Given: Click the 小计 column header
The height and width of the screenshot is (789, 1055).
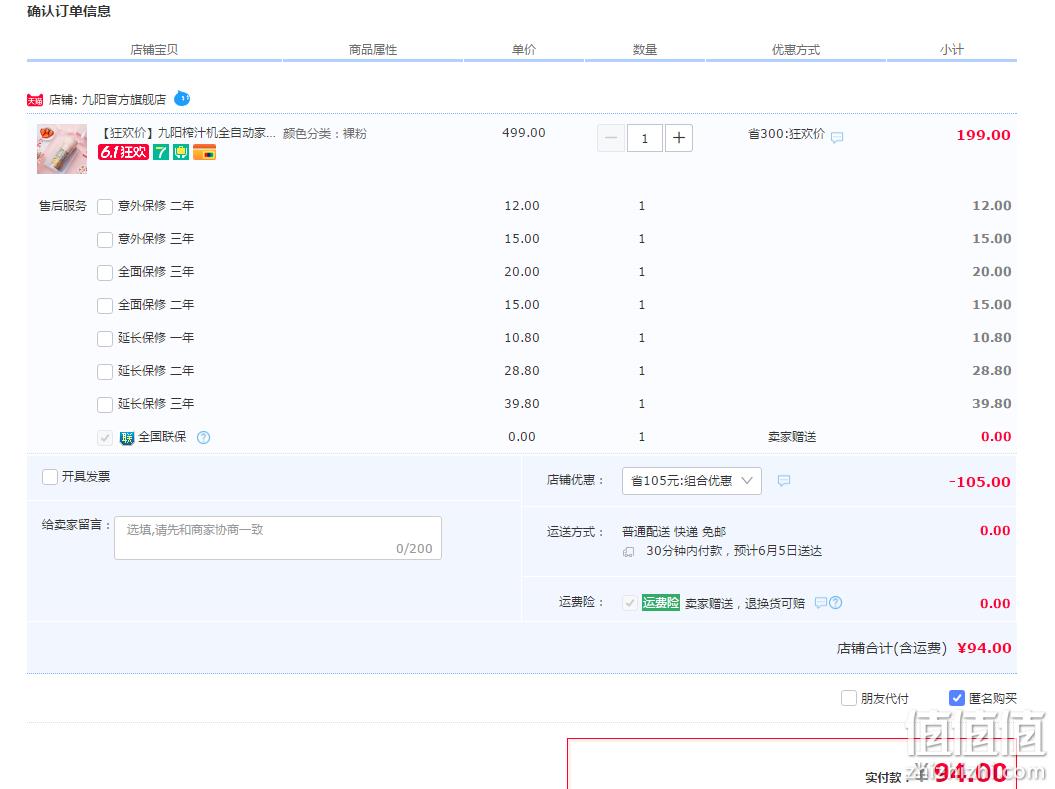Looking at the screenshot, I should coord(952,50).
